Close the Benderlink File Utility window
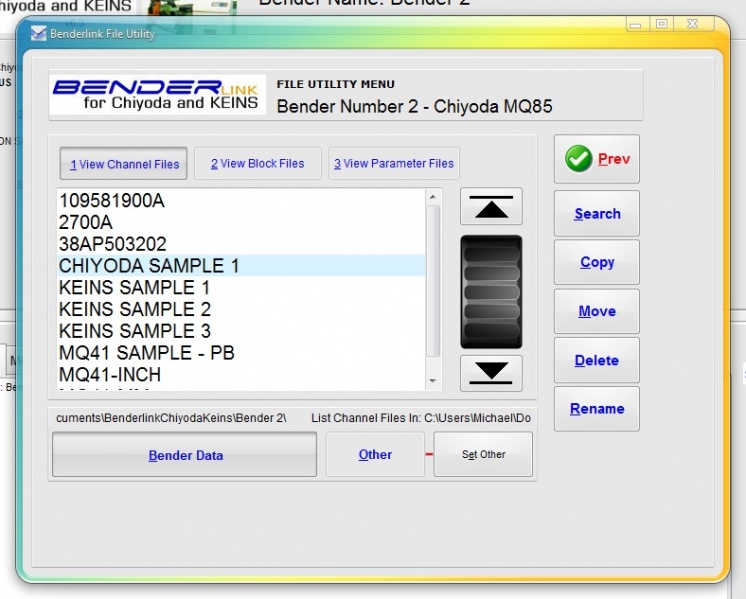The image size is (746, 599). [x=693, y=24]
